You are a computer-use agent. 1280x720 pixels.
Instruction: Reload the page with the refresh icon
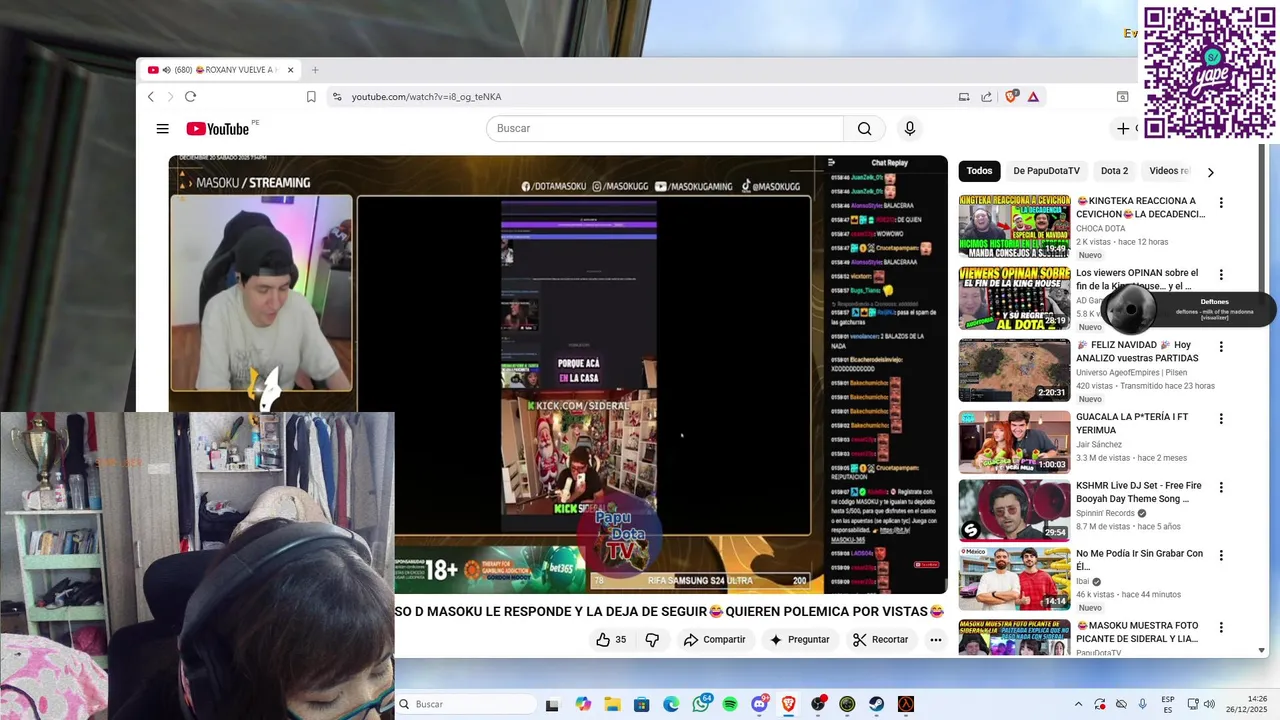190,97
